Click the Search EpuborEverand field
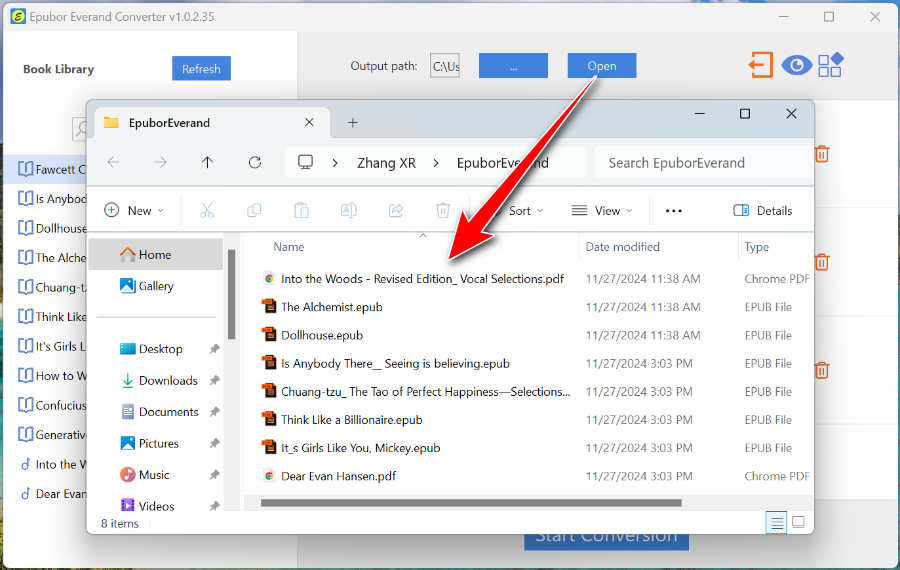900x570 pixels. pos(704,163)
